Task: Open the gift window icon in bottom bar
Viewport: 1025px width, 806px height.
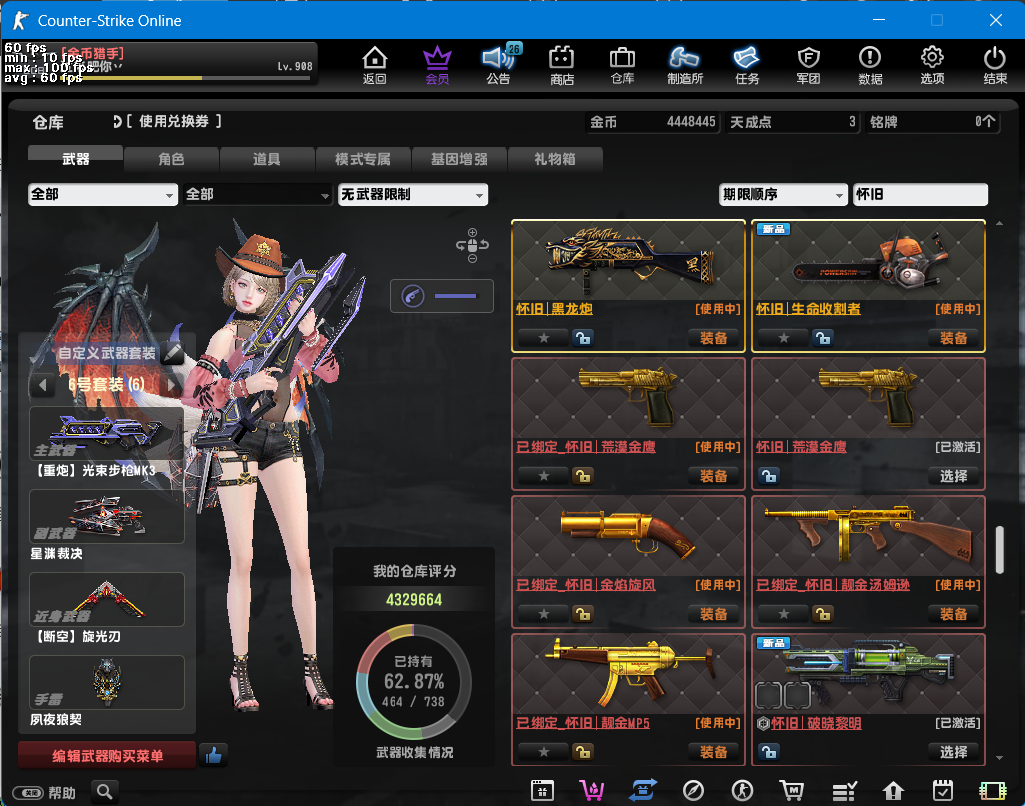Action: point(542,791)
